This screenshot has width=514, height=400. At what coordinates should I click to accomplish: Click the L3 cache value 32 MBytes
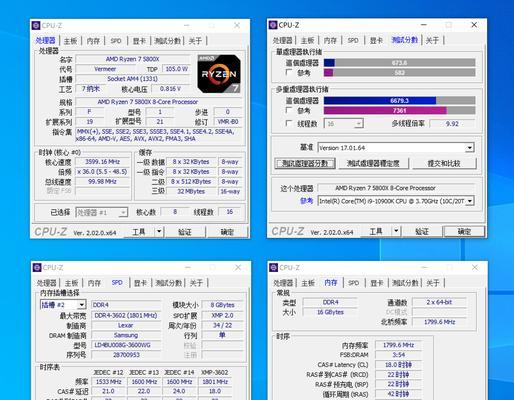(x=191, y=192)
